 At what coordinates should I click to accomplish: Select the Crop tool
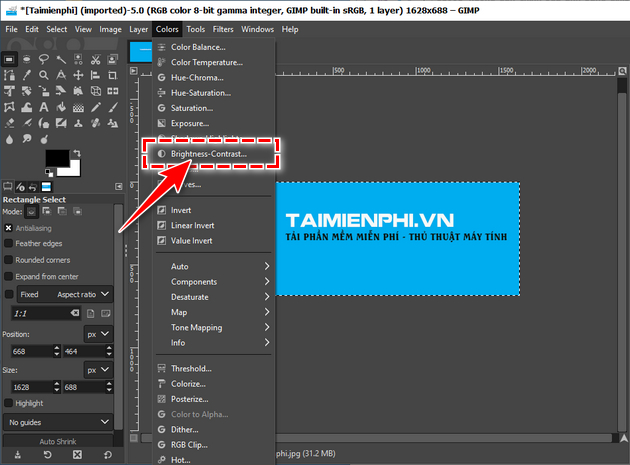tap(112, 75)
